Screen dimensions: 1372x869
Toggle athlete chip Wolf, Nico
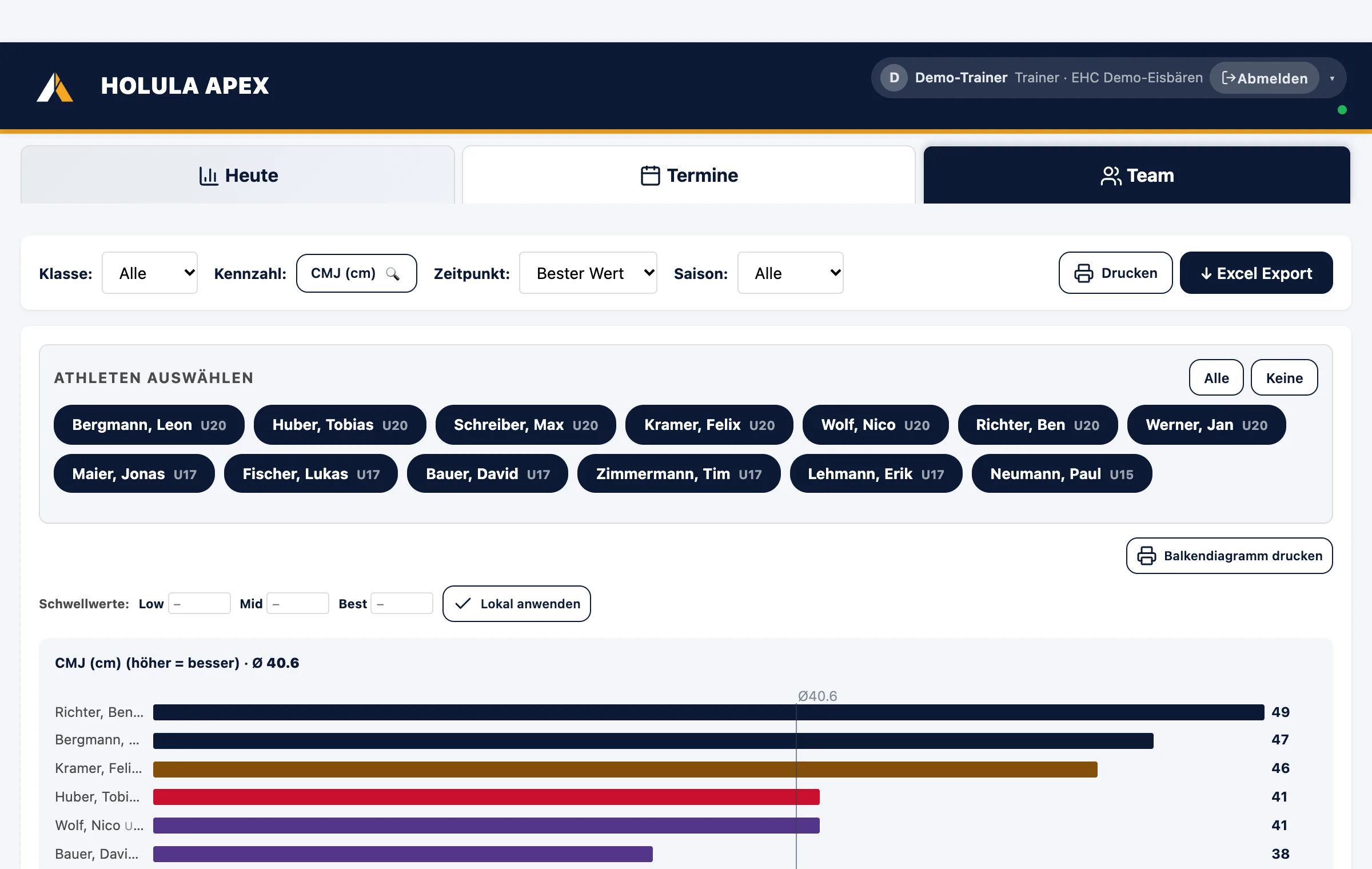(x=876, y=425)
